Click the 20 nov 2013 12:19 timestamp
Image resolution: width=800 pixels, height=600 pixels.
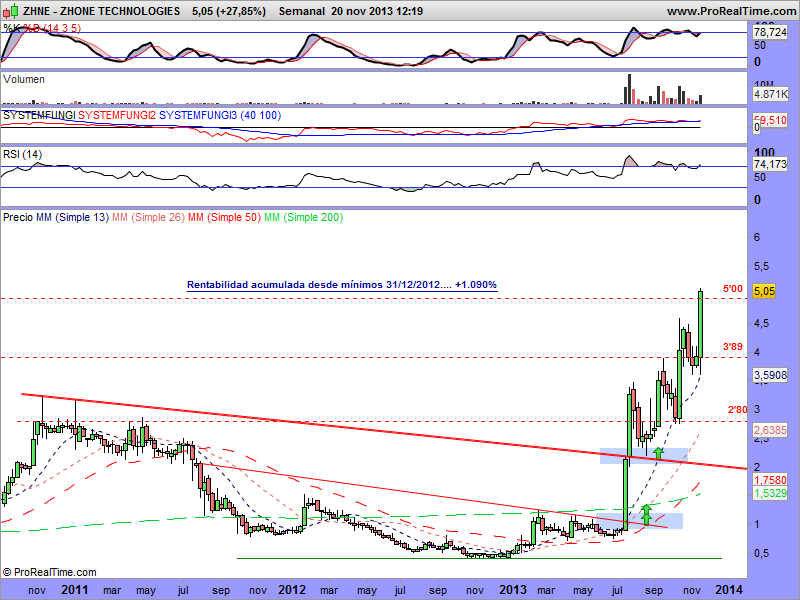tap(377, 11)
